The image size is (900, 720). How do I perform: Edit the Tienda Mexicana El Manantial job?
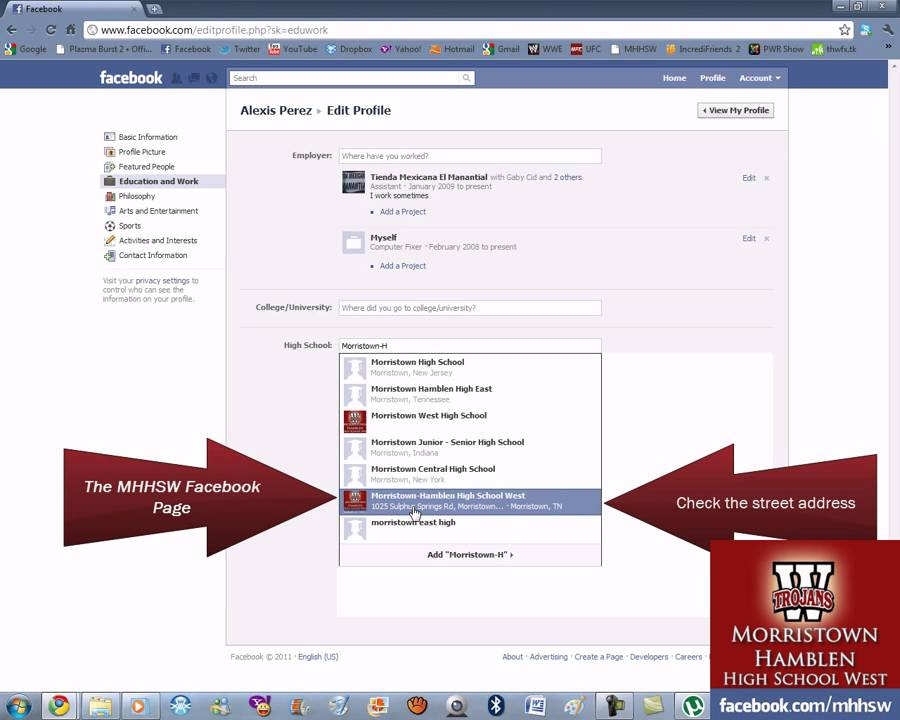[748, 178]
